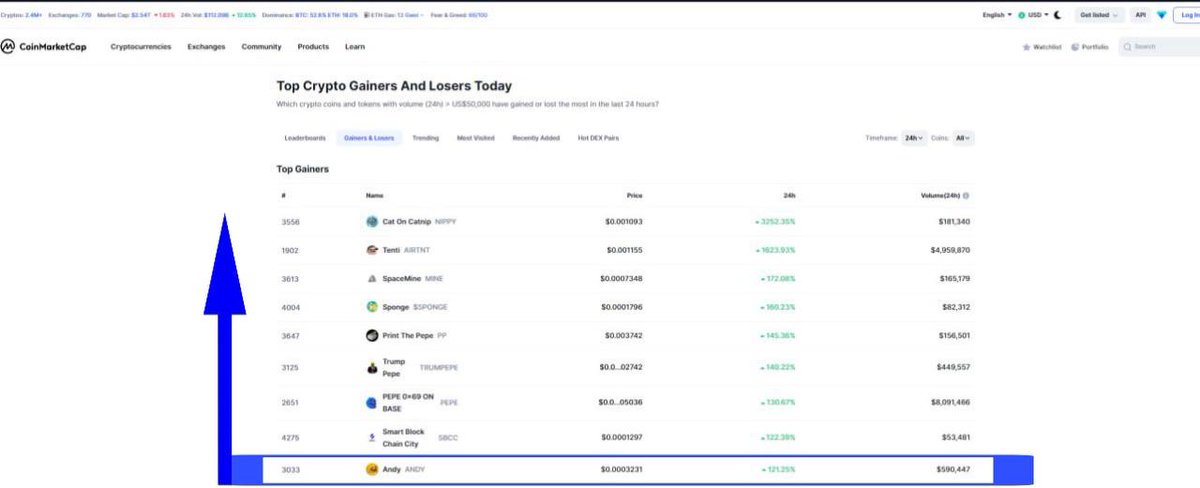Switch to the Trending tab
This screenshot has height=488, width=1200.
pyautogui.click(x=425, y=138)
